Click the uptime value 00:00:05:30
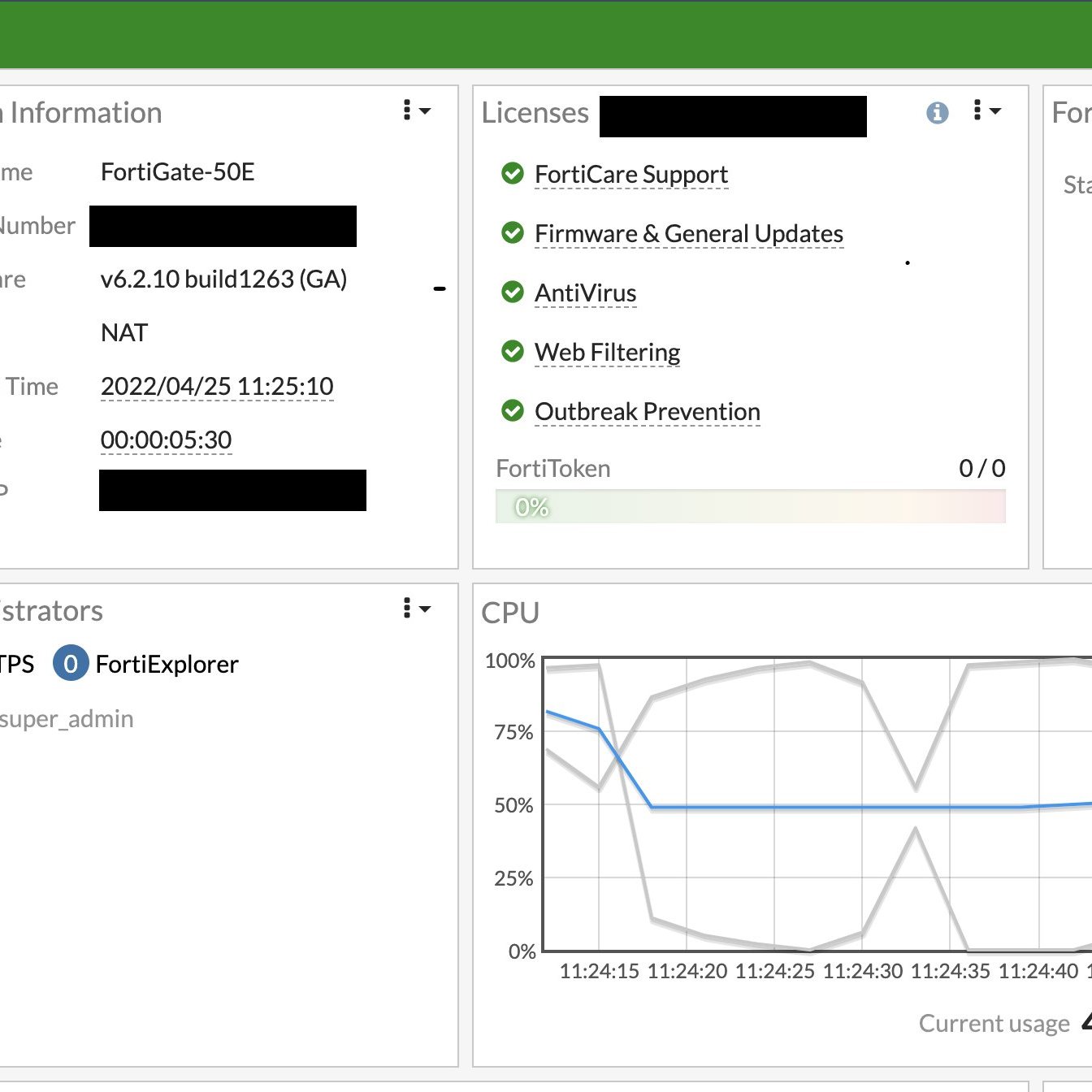The height and width of the screenshot is (1092, 1092). tap(166, 440)
